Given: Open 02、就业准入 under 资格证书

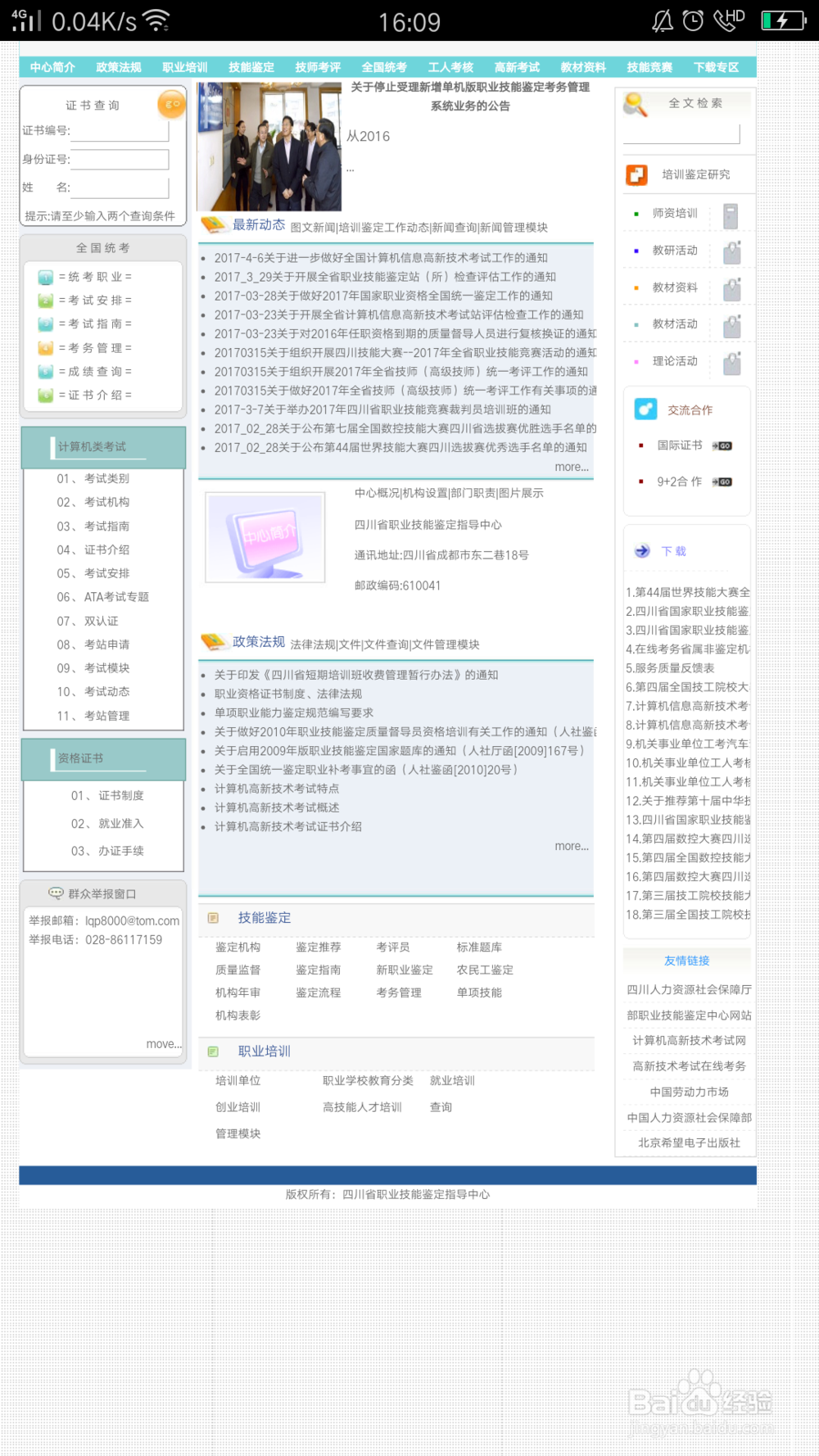Looking at the screenshot, I should (107, 824).
